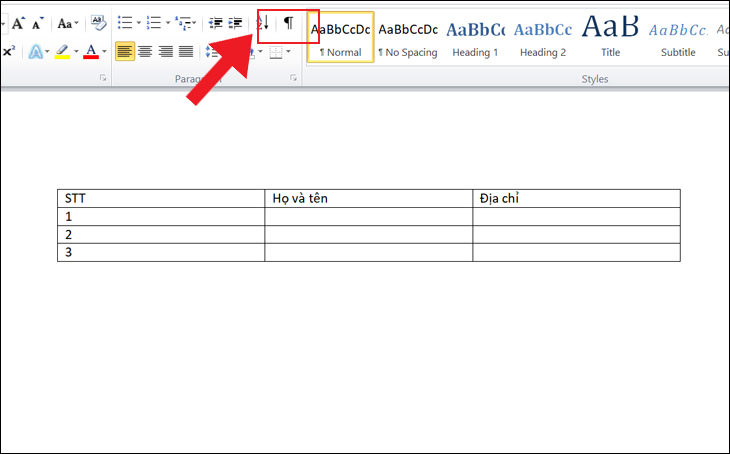Click the Numbering list icon
Screen dimensions: 730x454
[153, 23]
